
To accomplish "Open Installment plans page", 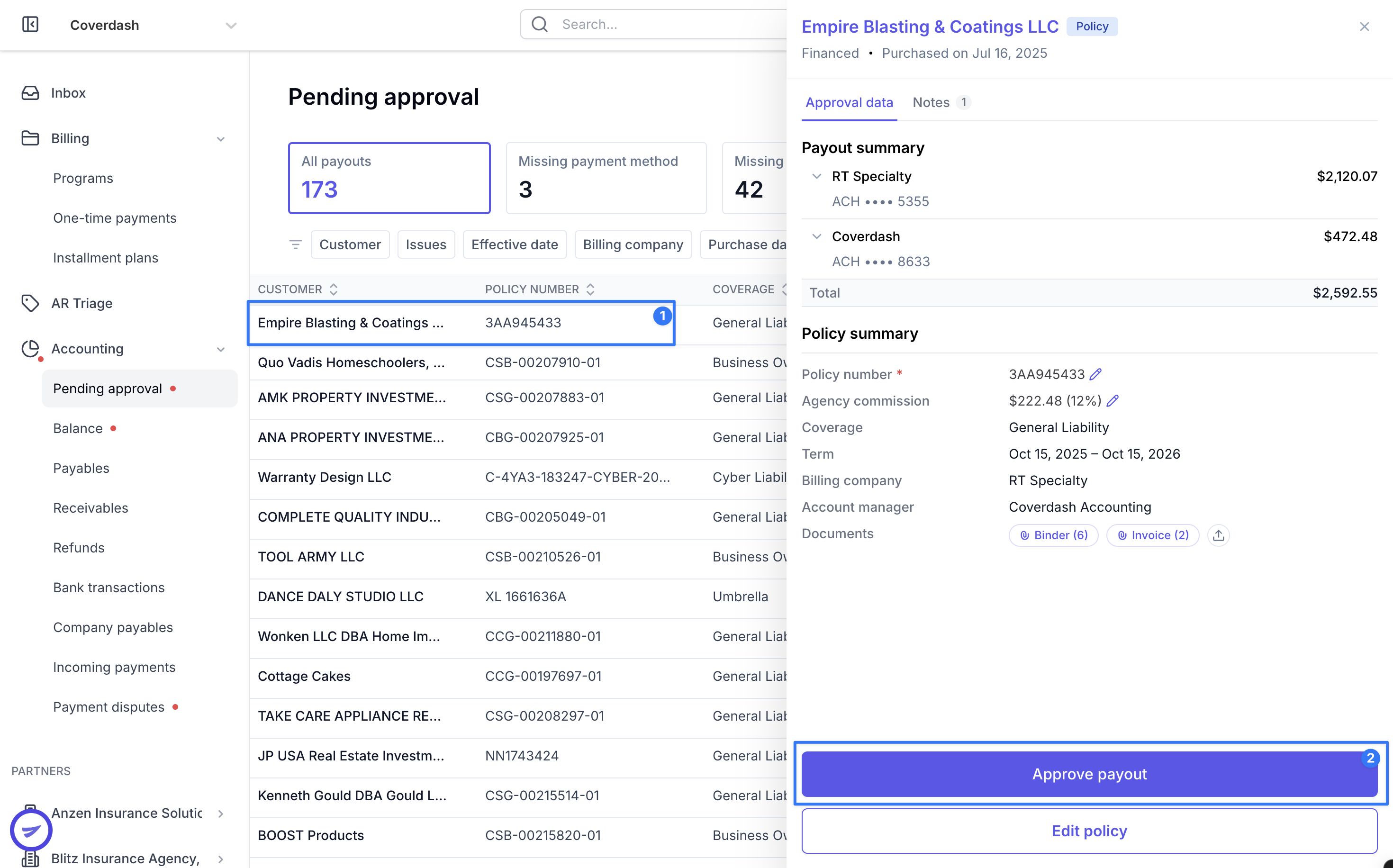I will [106, 258].
